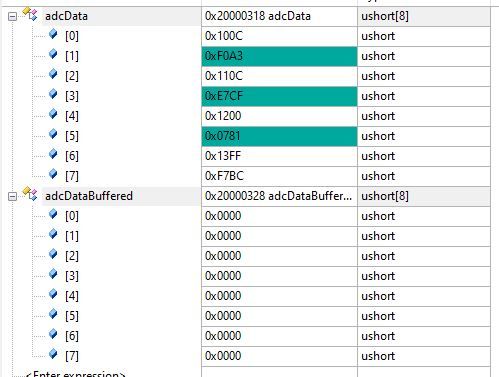Click the highlighted value 0xF0A3

click(279, 56)
